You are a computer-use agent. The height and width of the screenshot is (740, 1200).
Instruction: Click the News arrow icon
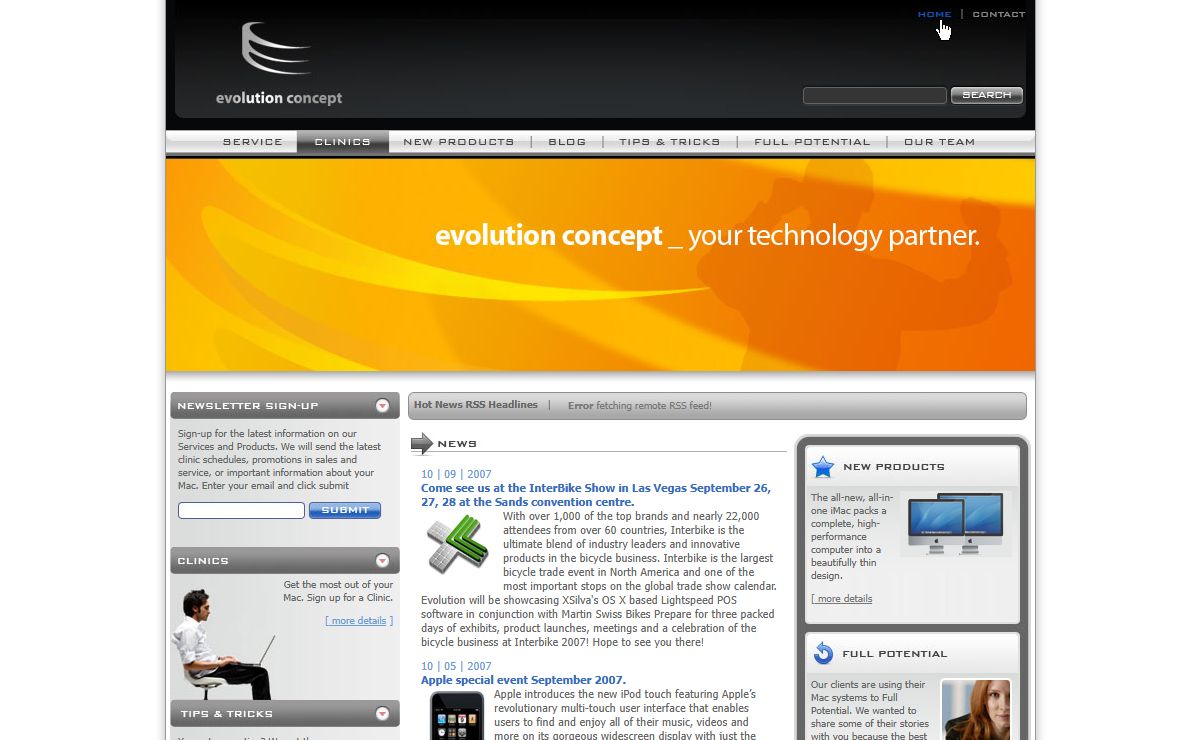click(x=422, y=443)
